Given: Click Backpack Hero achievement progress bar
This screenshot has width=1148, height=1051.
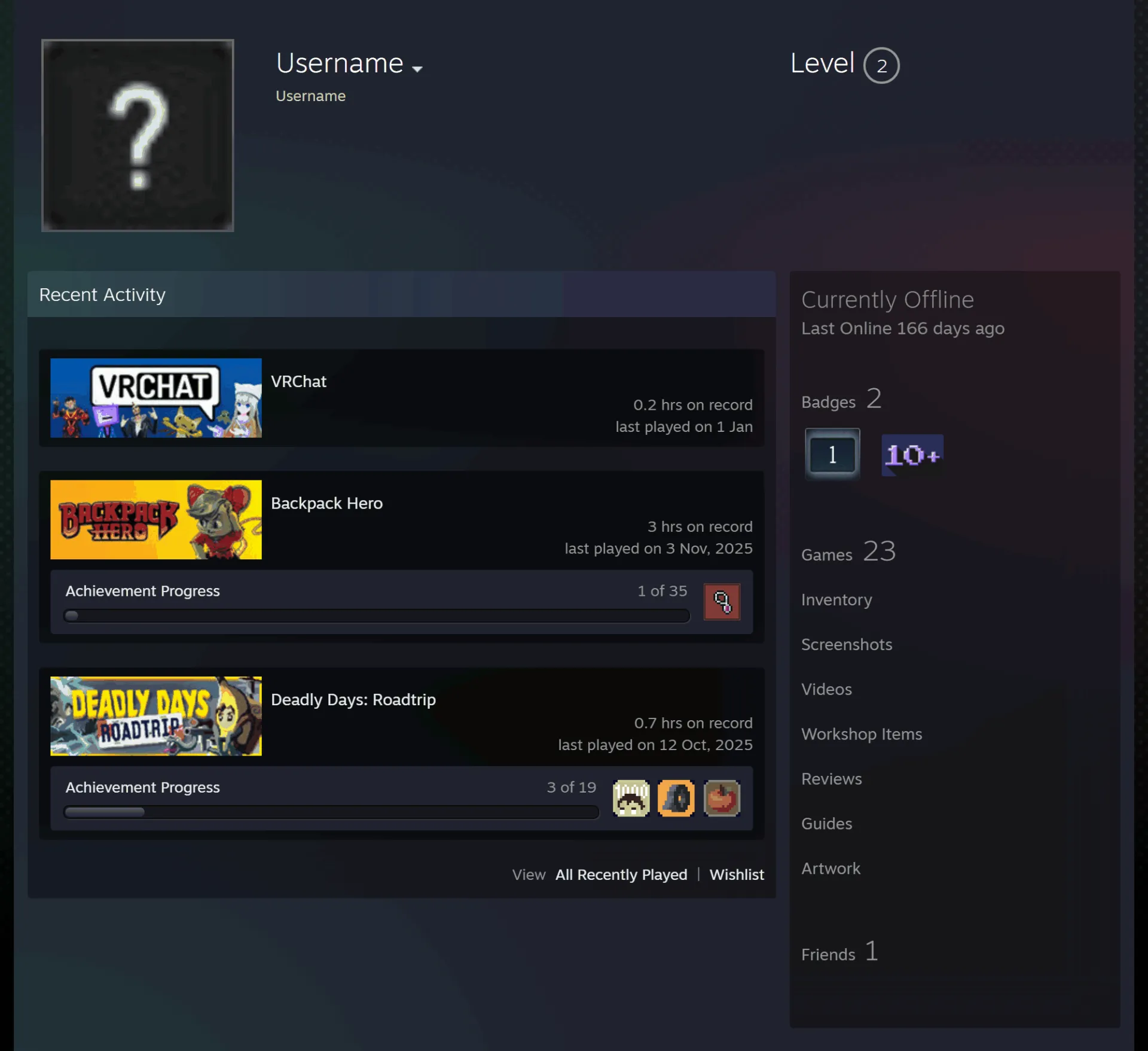Looking at the screenshot, I should coord(377,616).
